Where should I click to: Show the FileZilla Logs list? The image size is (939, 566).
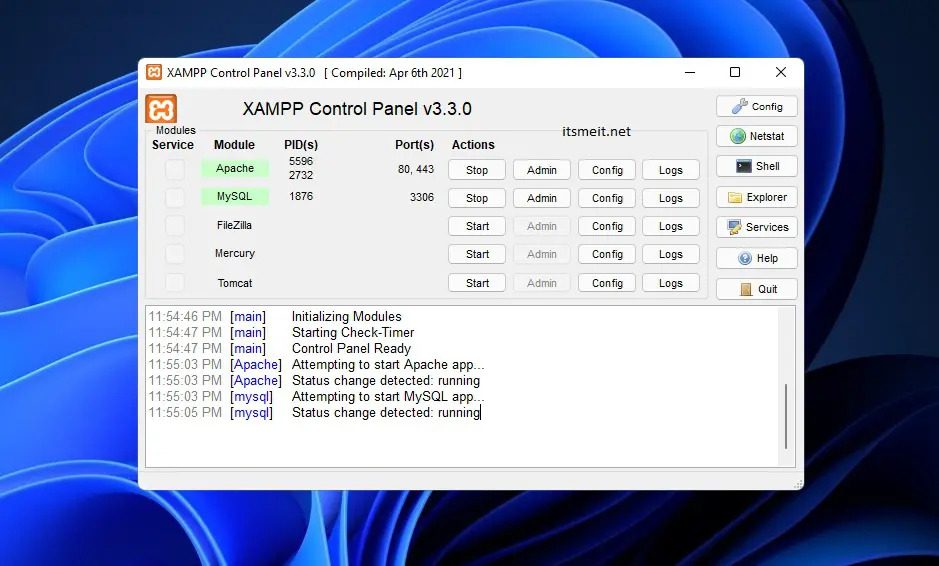(670, 226)
